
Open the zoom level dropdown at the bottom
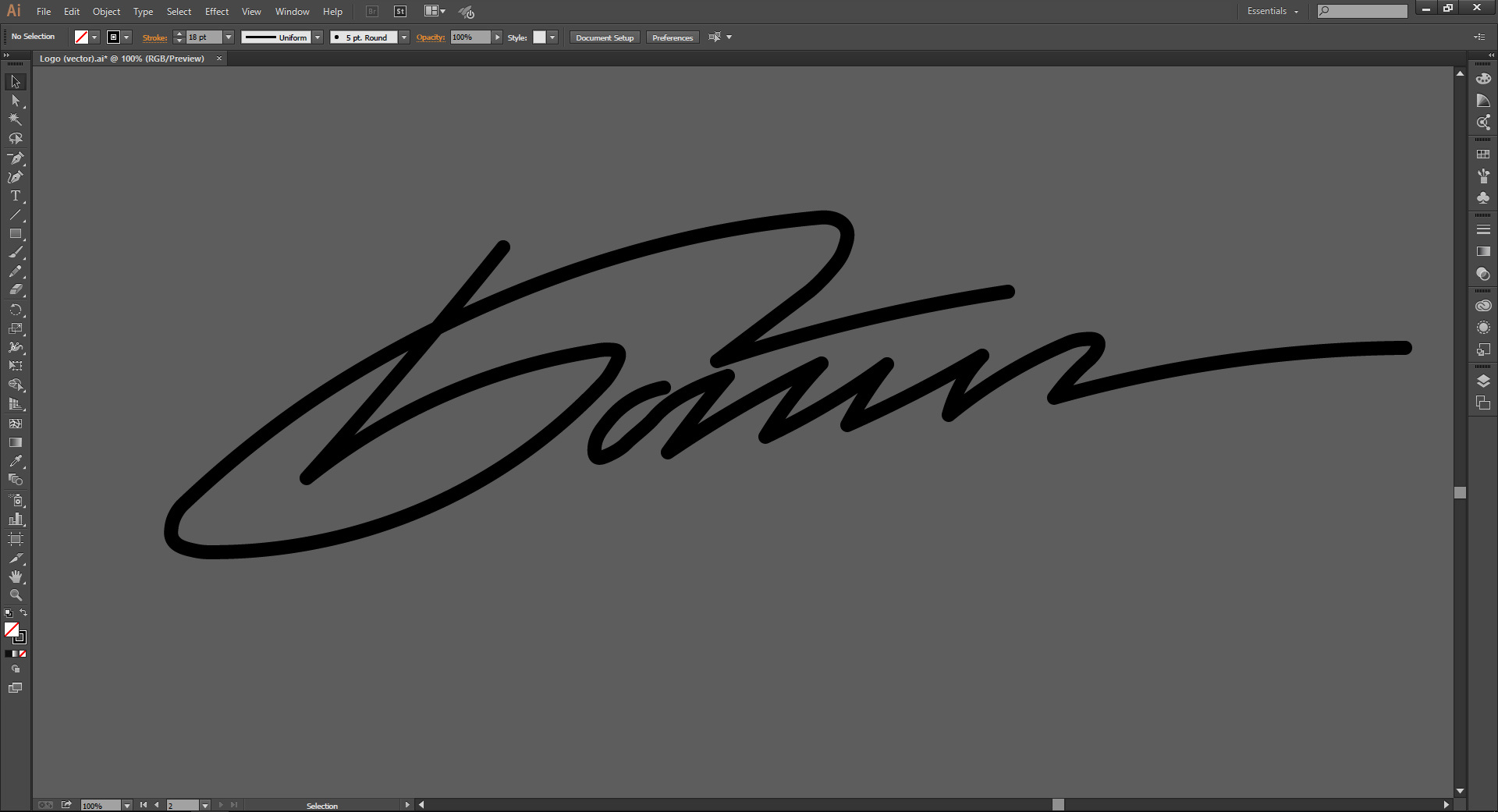tap(127, 806)
